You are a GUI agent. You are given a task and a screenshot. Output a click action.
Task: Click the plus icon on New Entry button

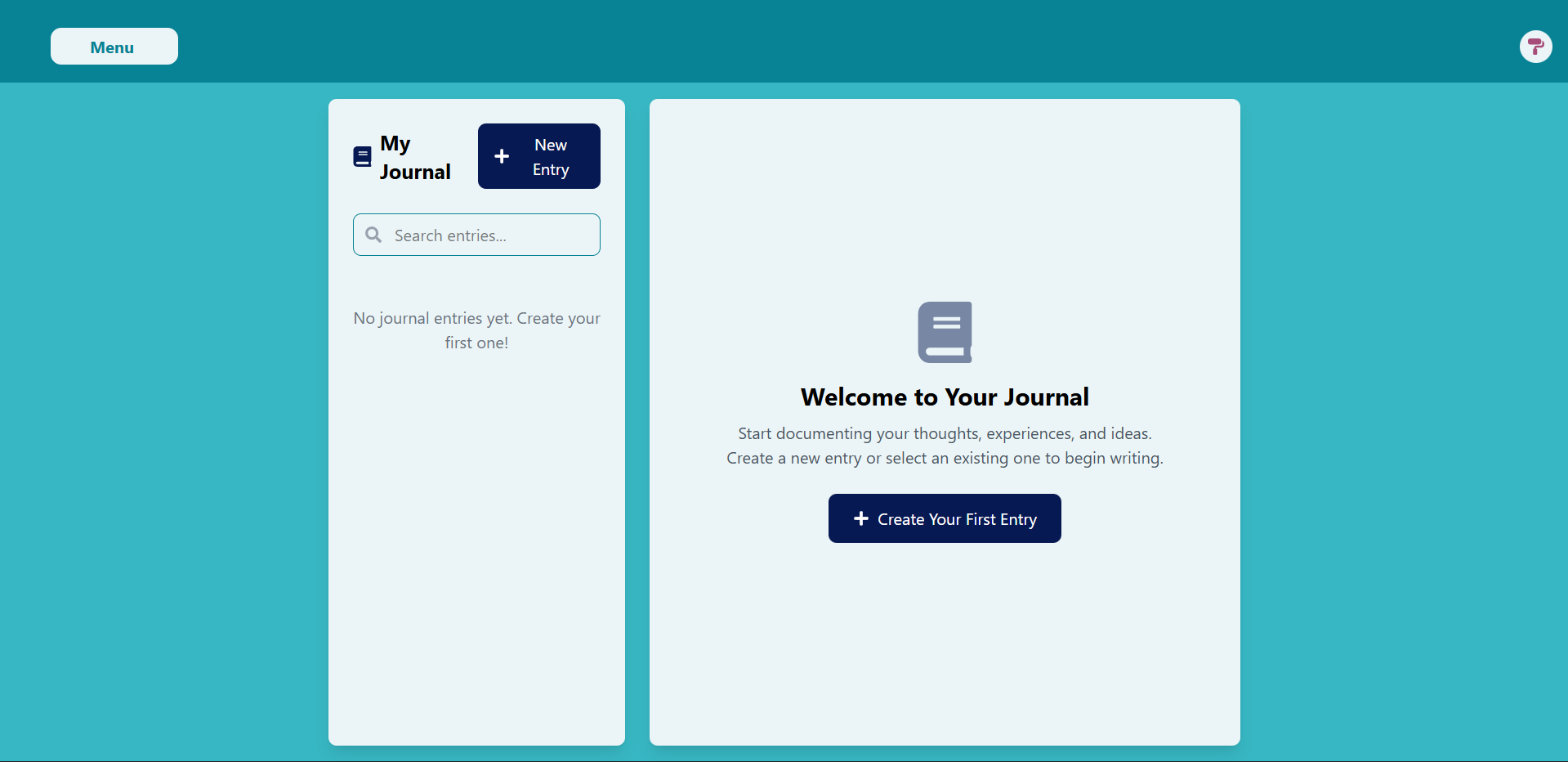502,156
